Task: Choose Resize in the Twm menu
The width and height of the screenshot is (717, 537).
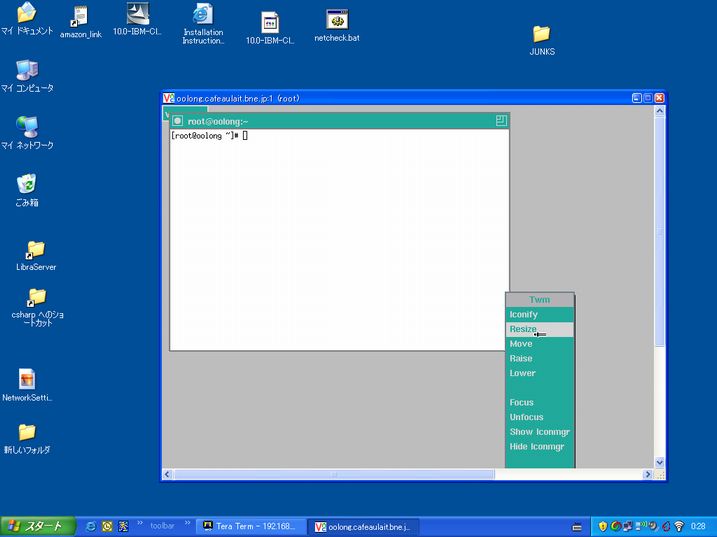Action: click(x=523, y=329)
